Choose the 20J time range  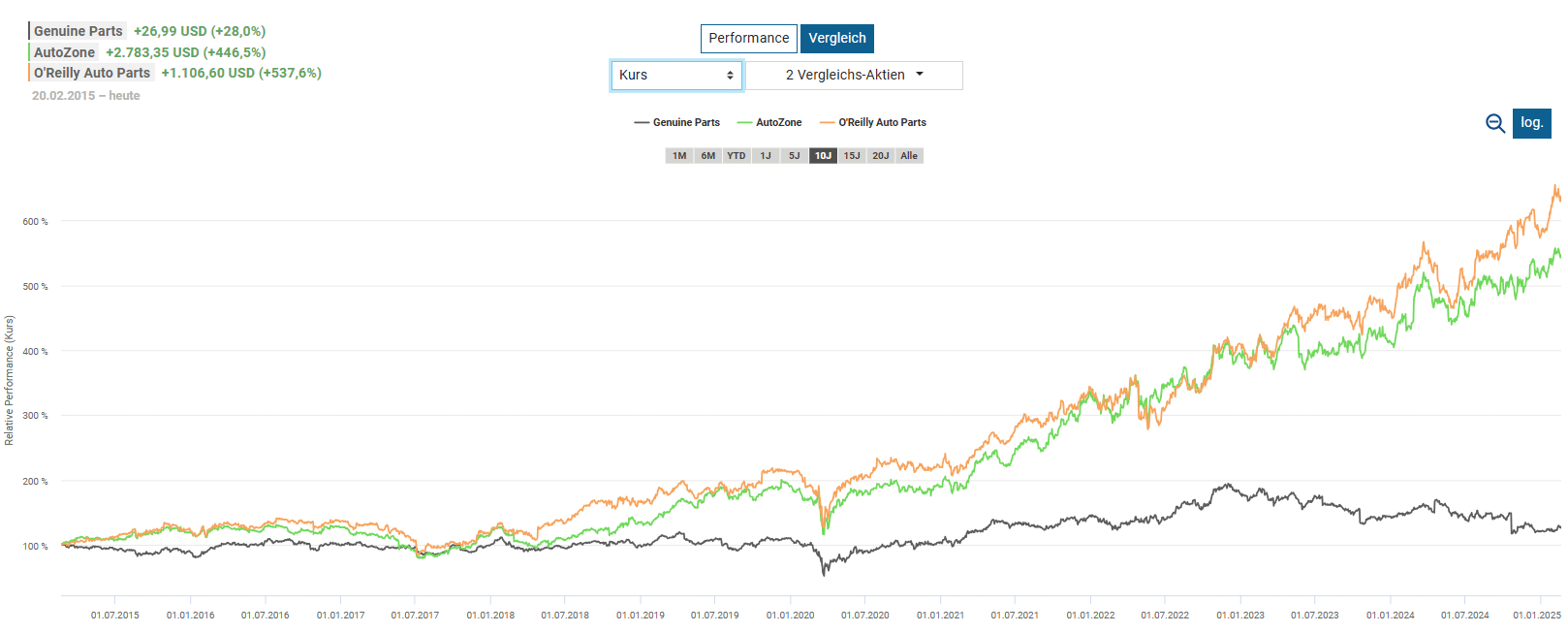pyautogui.click(x=880, y=156)
